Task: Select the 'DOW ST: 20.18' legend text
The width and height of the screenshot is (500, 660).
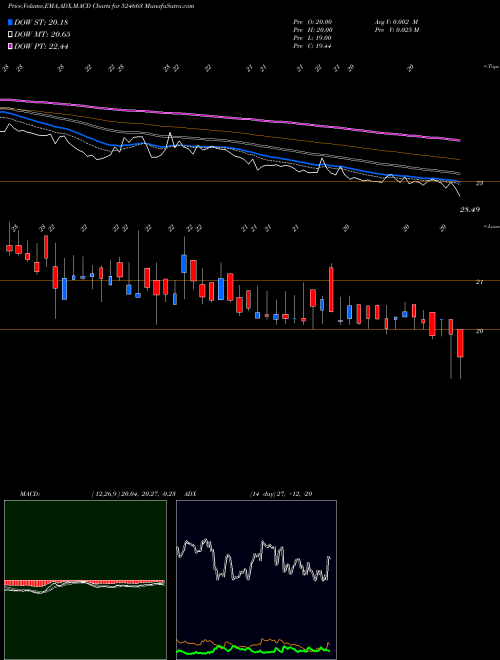Action: [41, 22]
